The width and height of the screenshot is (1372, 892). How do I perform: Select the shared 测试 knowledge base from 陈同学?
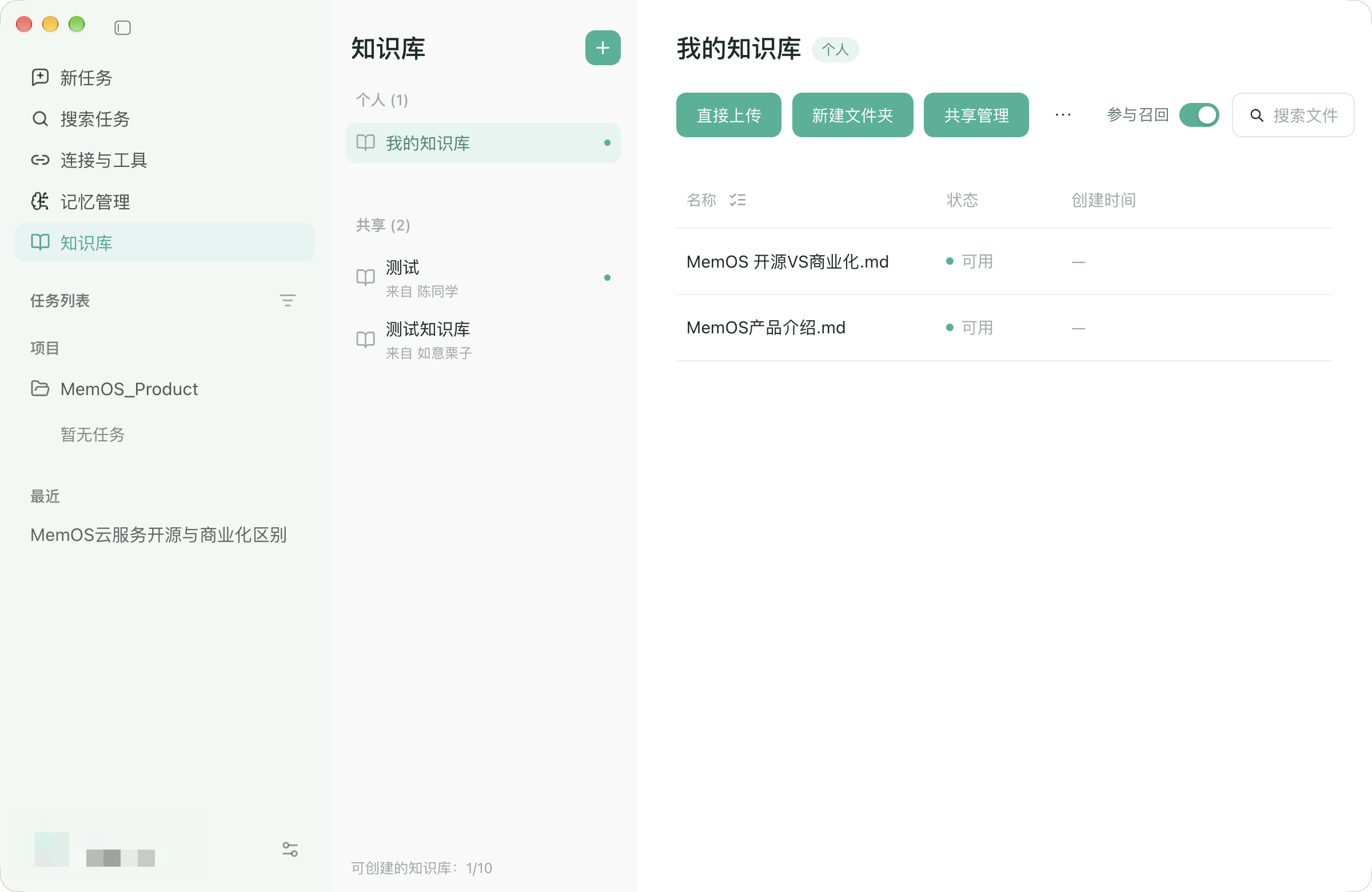483,278
